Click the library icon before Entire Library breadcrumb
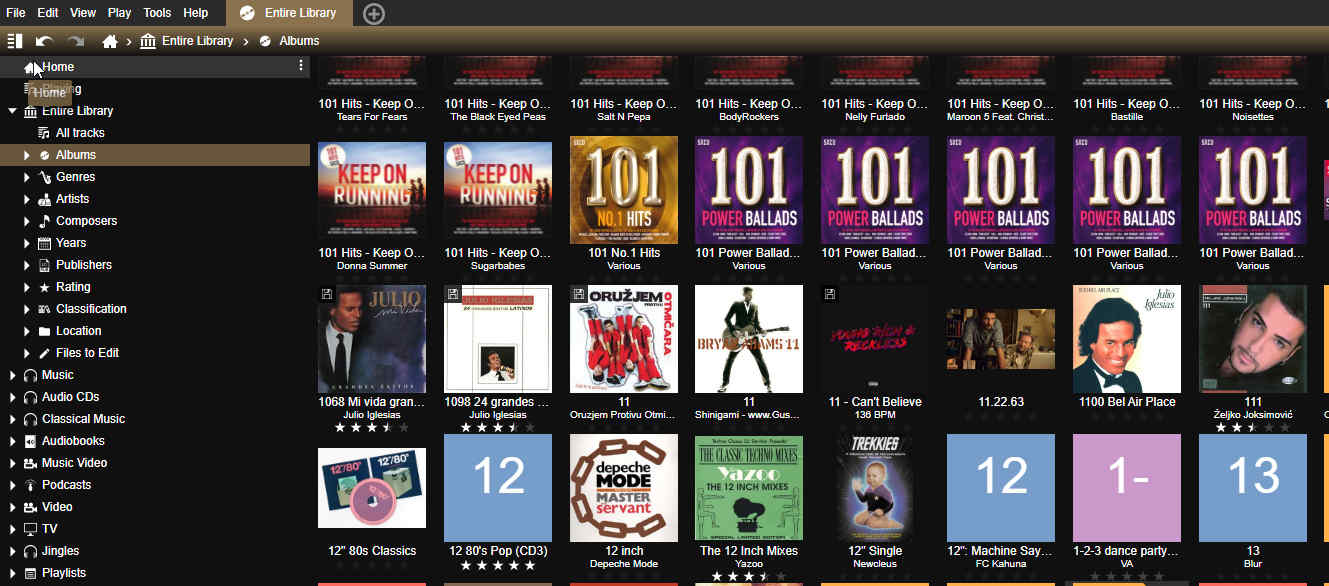This screenshot has width=1329, height=586. 148,41
